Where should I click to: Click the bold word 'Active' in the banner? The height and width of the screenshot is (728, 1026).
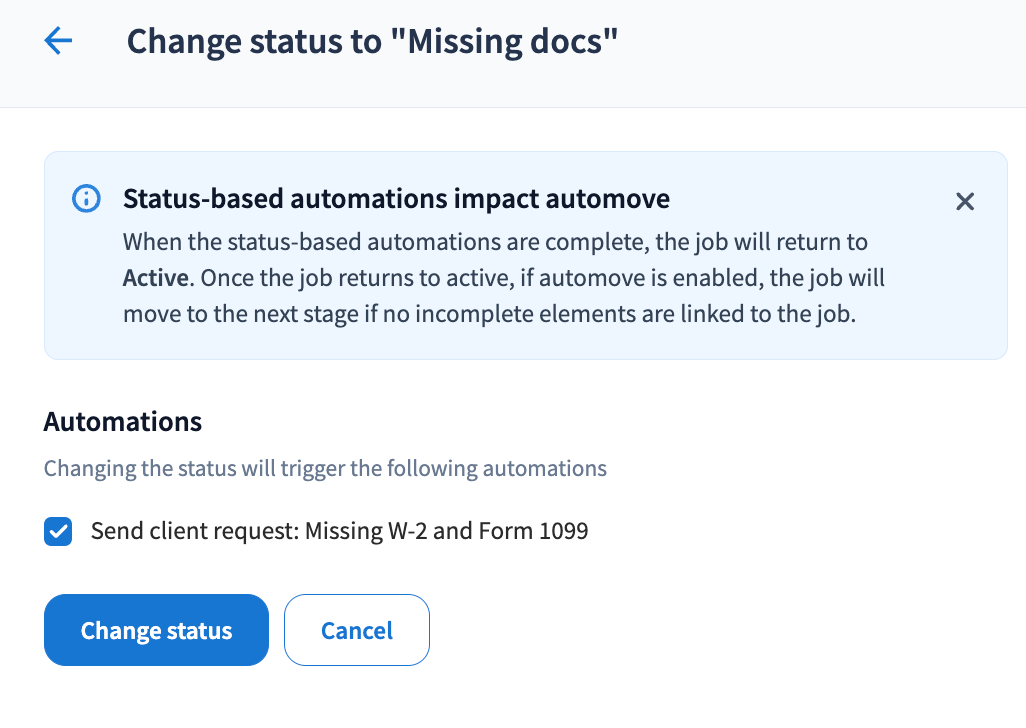156,277
